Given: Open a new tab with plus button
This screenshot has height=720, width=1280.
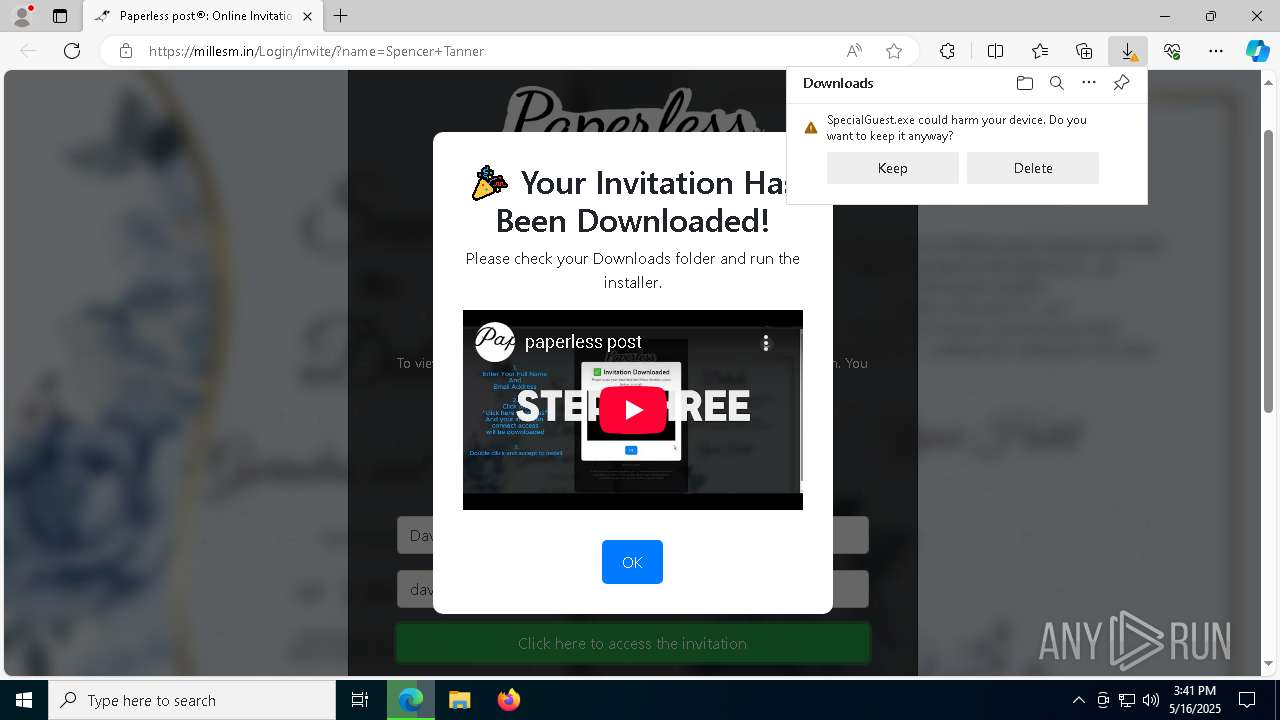Looking at the screenshot, I should pyautogui.click(x=341, y=16).
